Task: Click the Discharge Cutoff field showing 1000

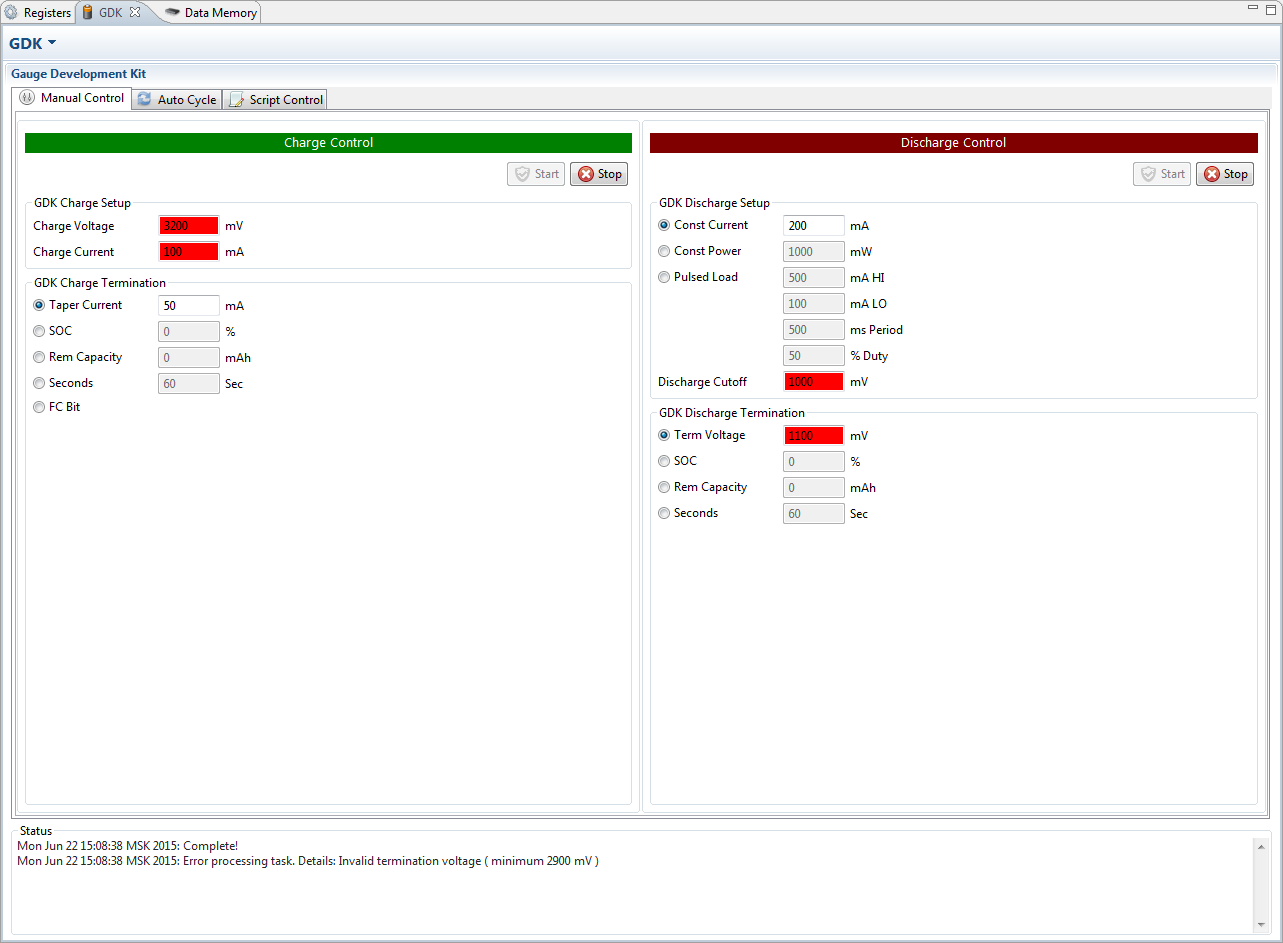Action: 814,382
